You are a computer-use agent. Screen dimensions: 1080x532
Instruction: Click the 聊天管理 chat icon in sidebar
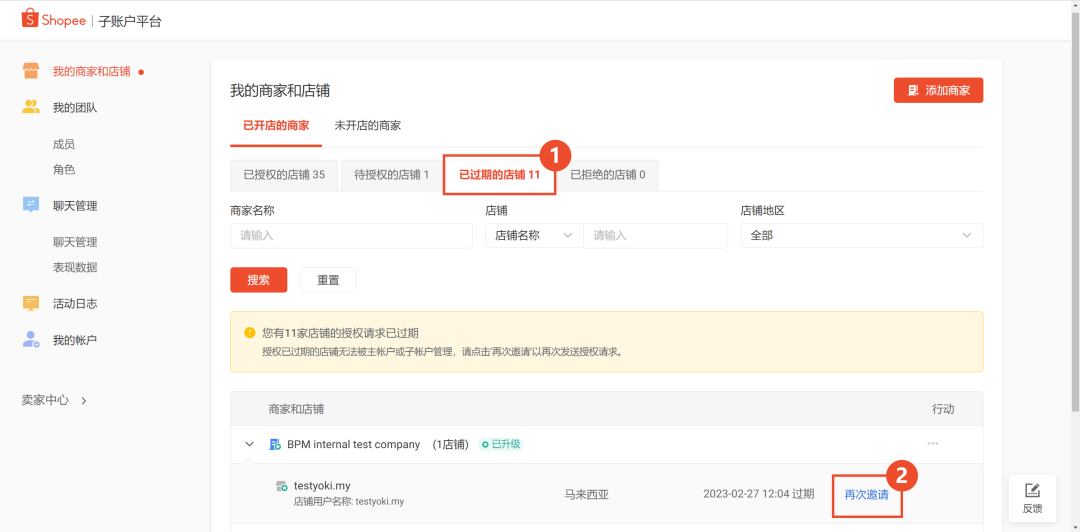[x=31, y=205]
